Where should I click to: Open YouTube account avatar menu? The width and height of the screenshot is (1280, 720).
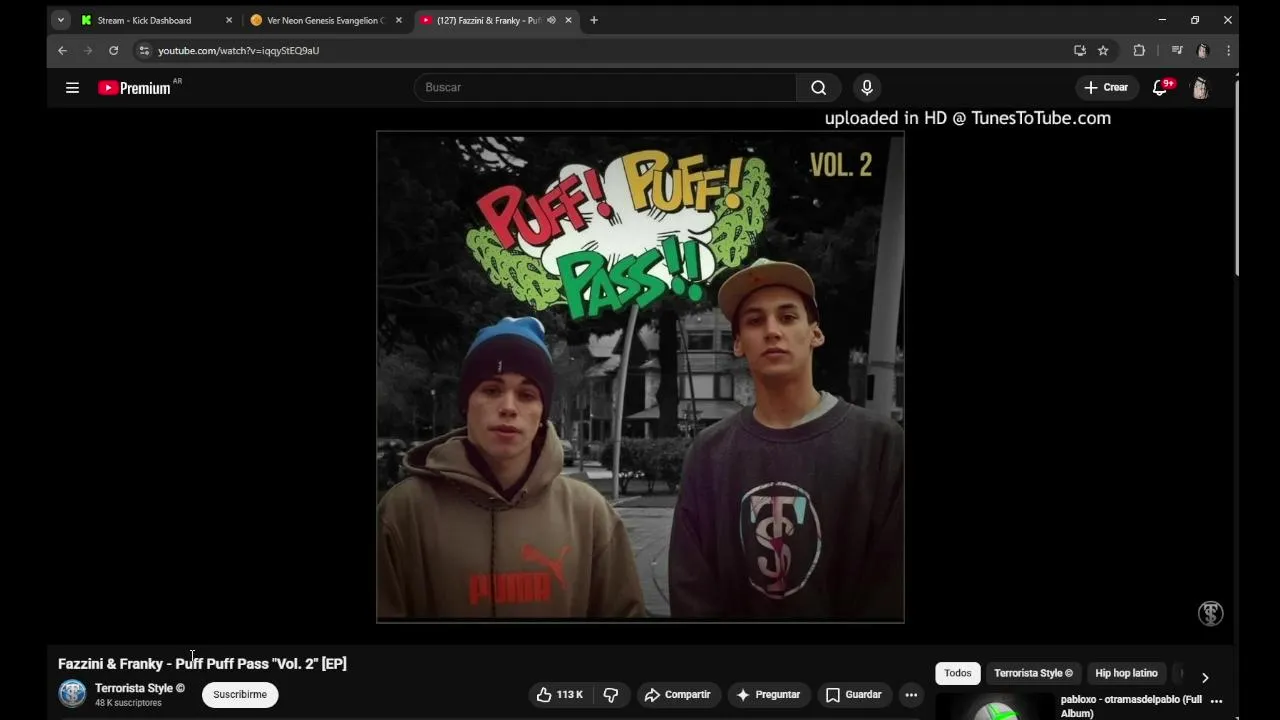[x=1200, y=88]
